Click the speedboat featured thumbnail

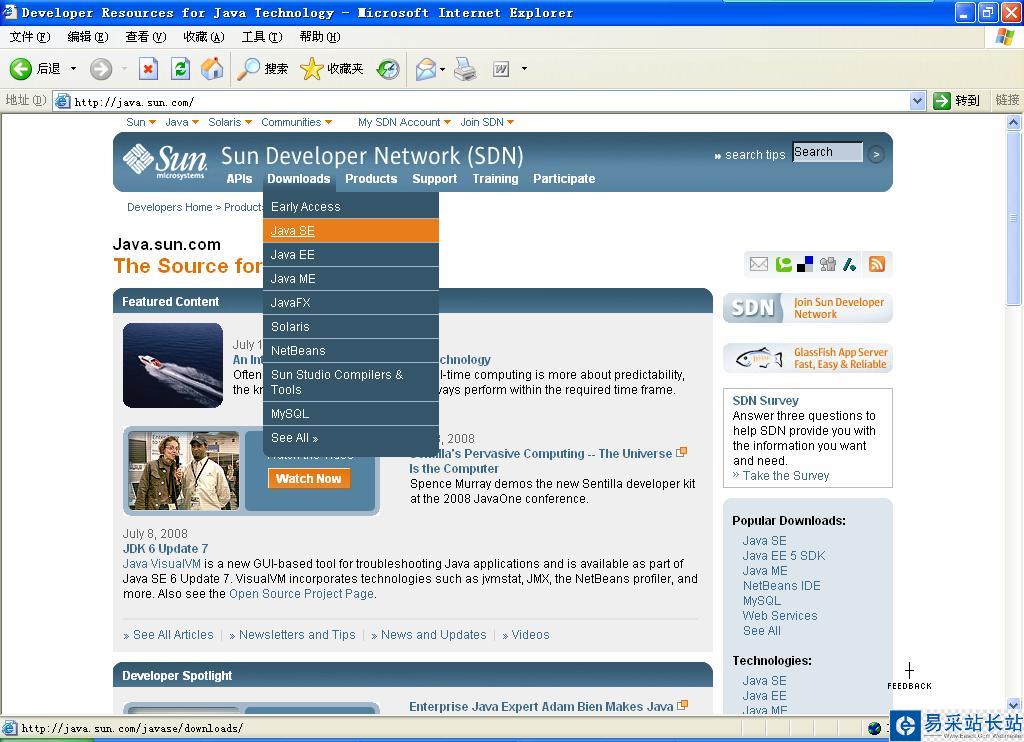(173, 365)
